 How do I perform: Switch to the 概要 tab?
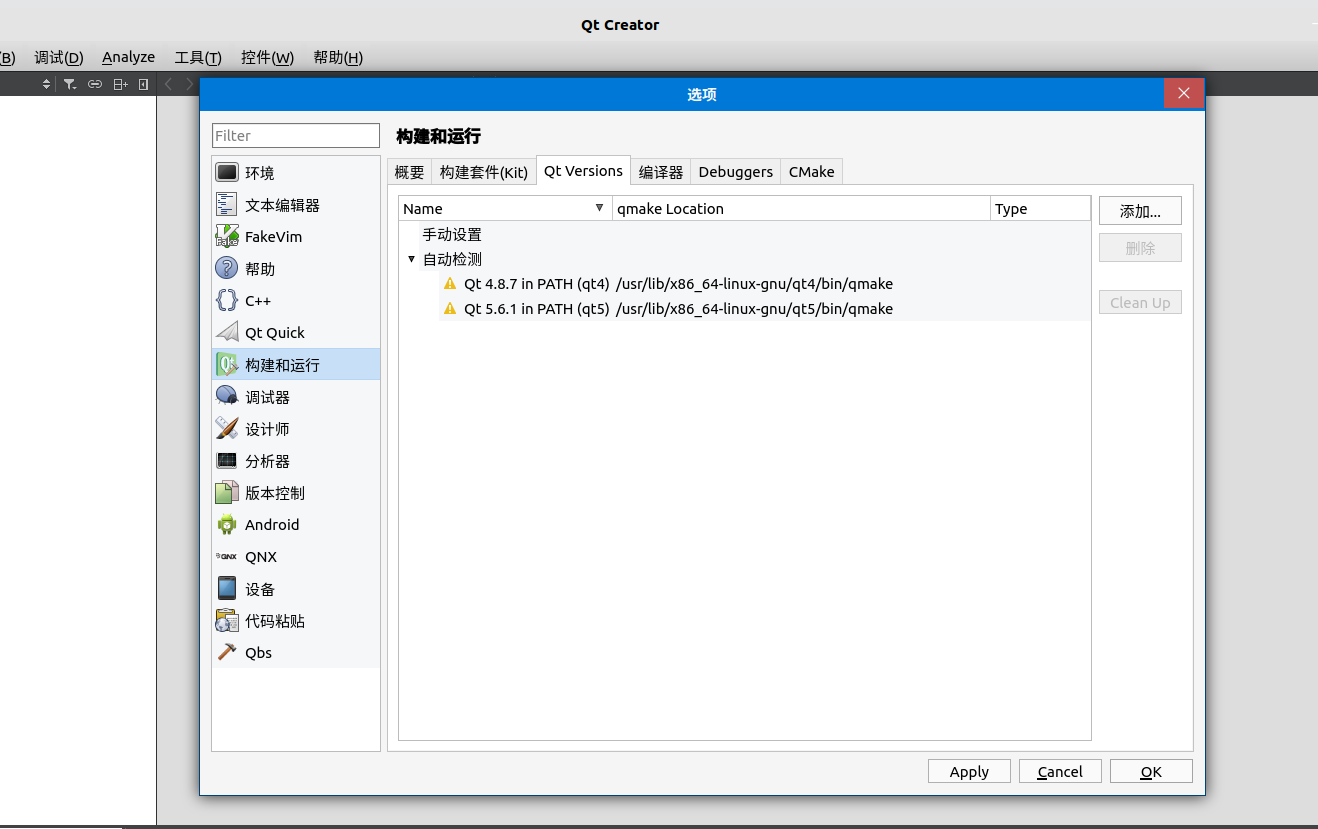[x=410, y=172]
